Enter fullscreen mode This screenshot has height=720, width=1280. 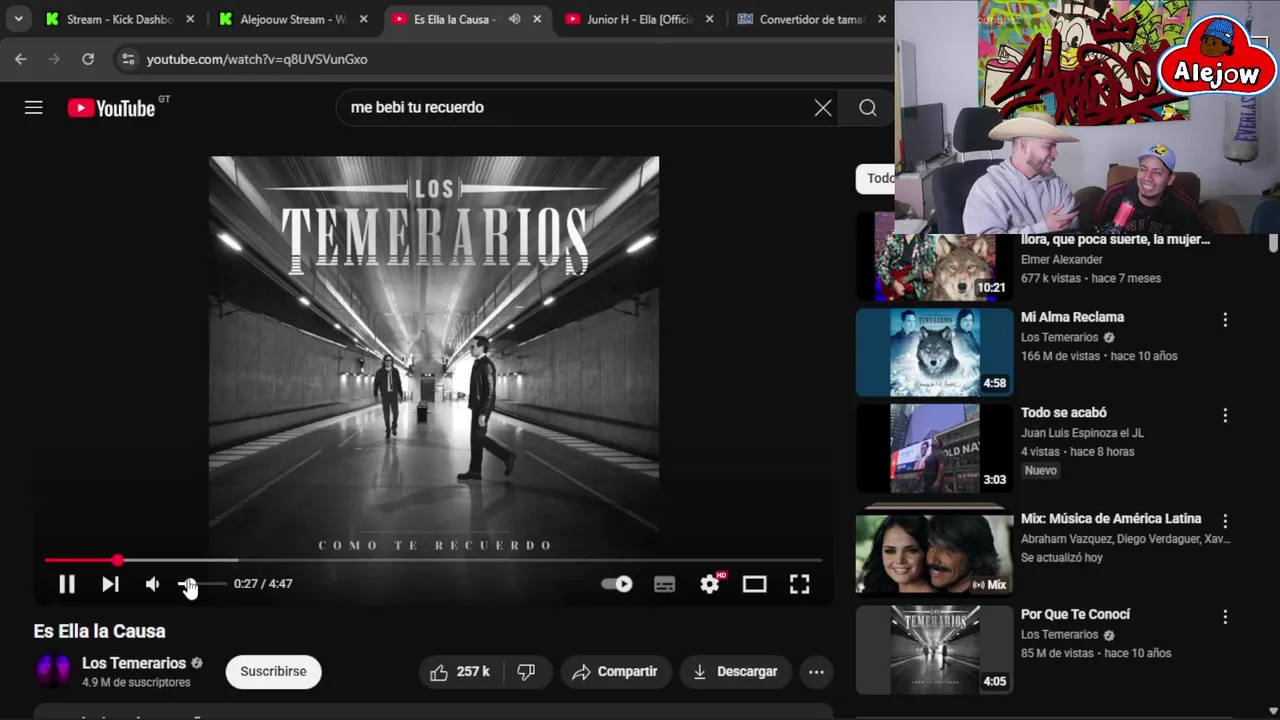(799, 584)
